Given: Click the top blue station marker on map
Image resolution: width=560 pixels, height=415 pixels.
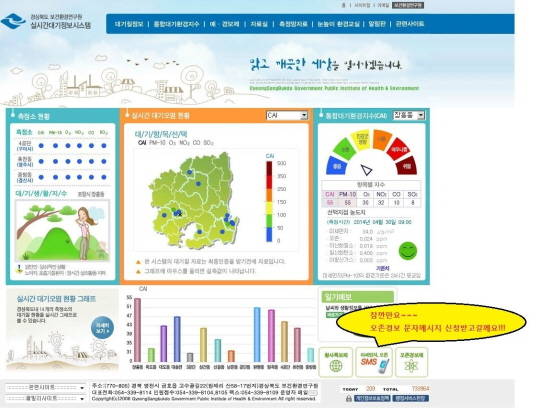Looking at the screenshot, I should click(x=190, y=172).
